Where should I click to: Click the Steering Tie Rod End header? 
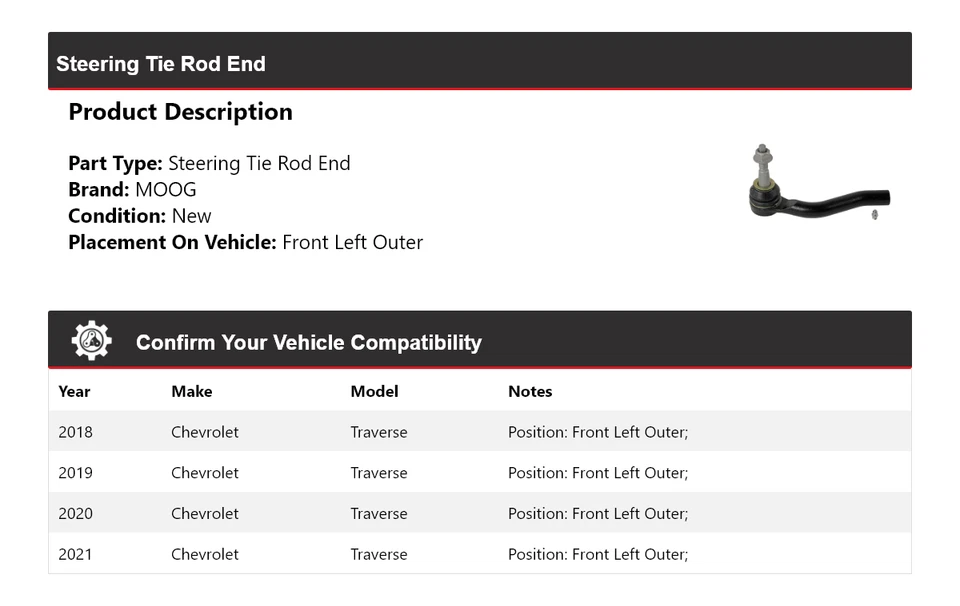click(161, 64)
